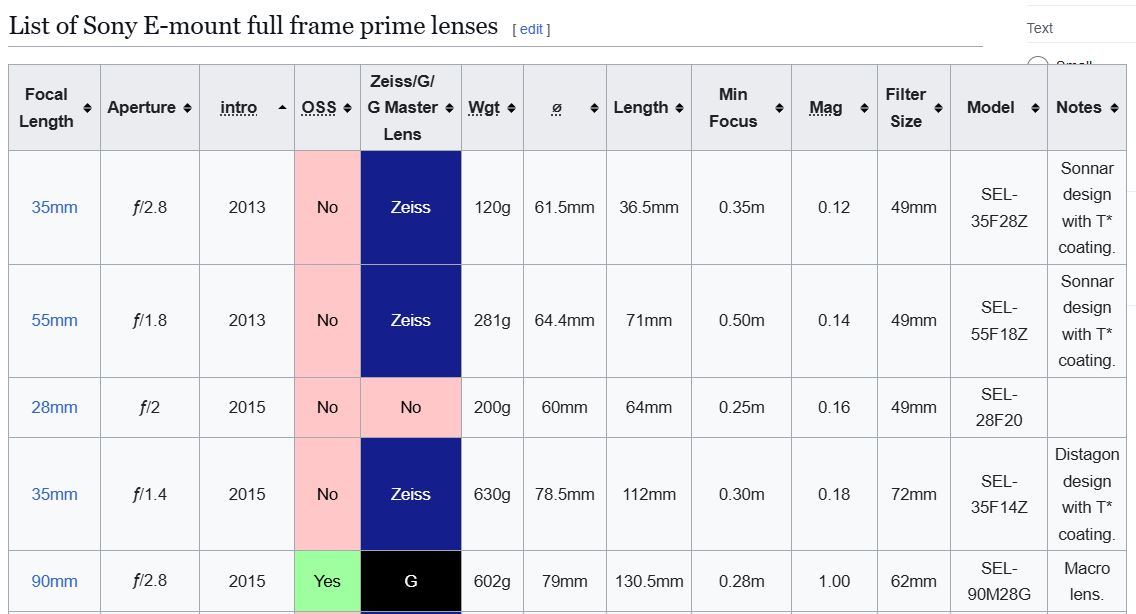Sort by Length column arrows
The width and height of the screenshot is (1136, 614).
tap(679, 108)
